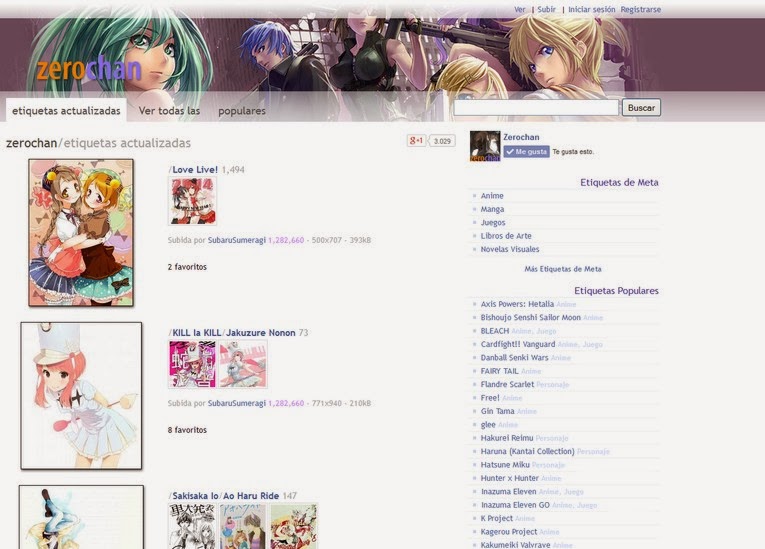This screenshot has width=765, height=549.
Task: Open the Inazuma Eleven GO tag
Action: [515, 505]
